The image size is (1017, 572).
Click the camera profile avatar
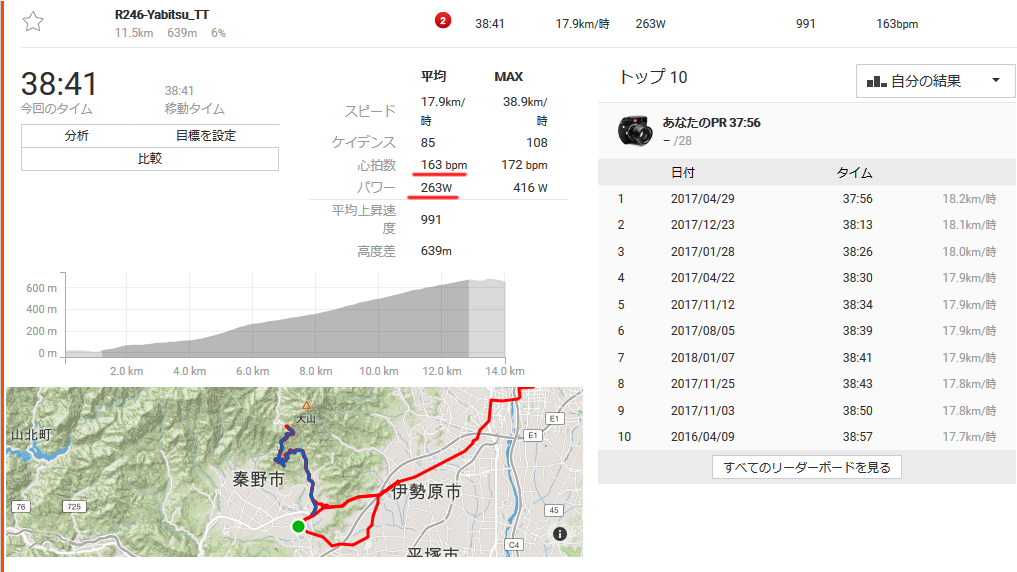click(635, 130)
